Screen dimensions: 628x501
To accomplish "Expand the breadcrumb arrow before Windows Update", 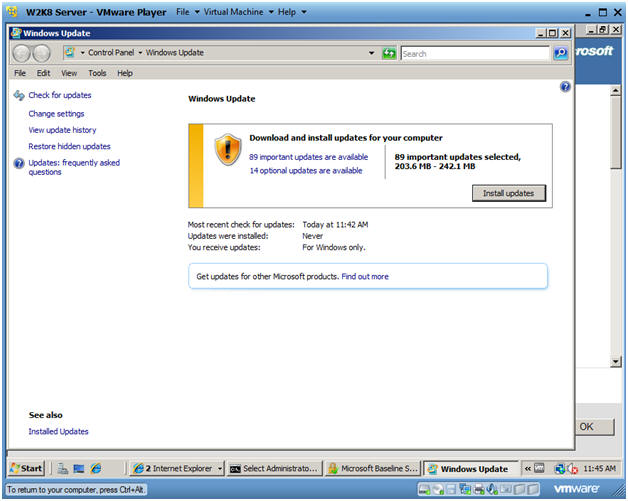I will 140,52.
